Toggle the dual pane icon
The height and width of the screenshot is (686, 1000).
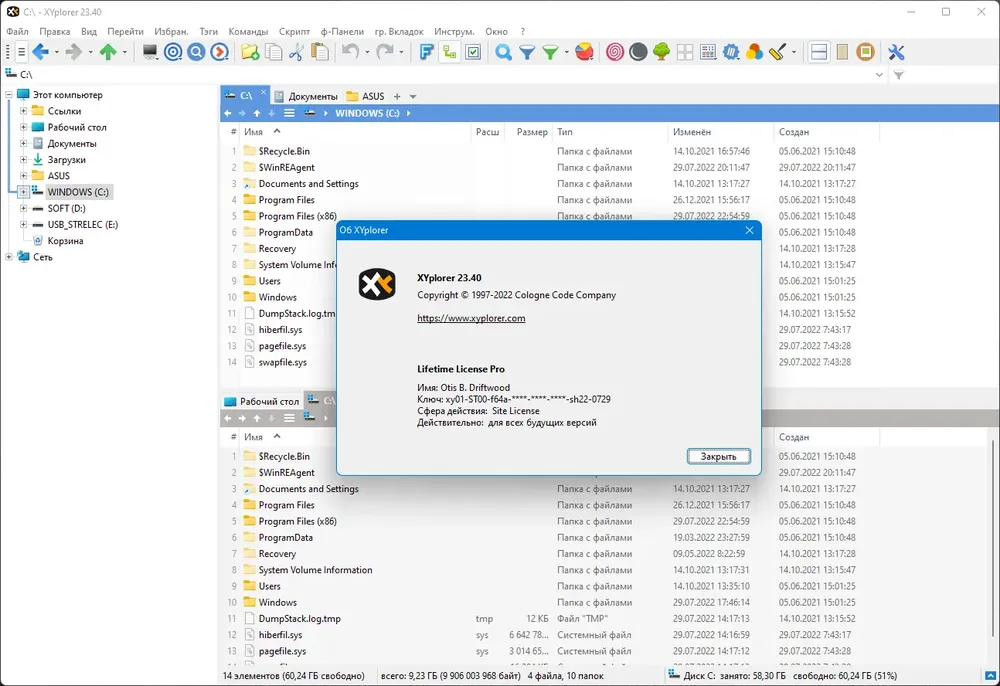coord(819,52)
